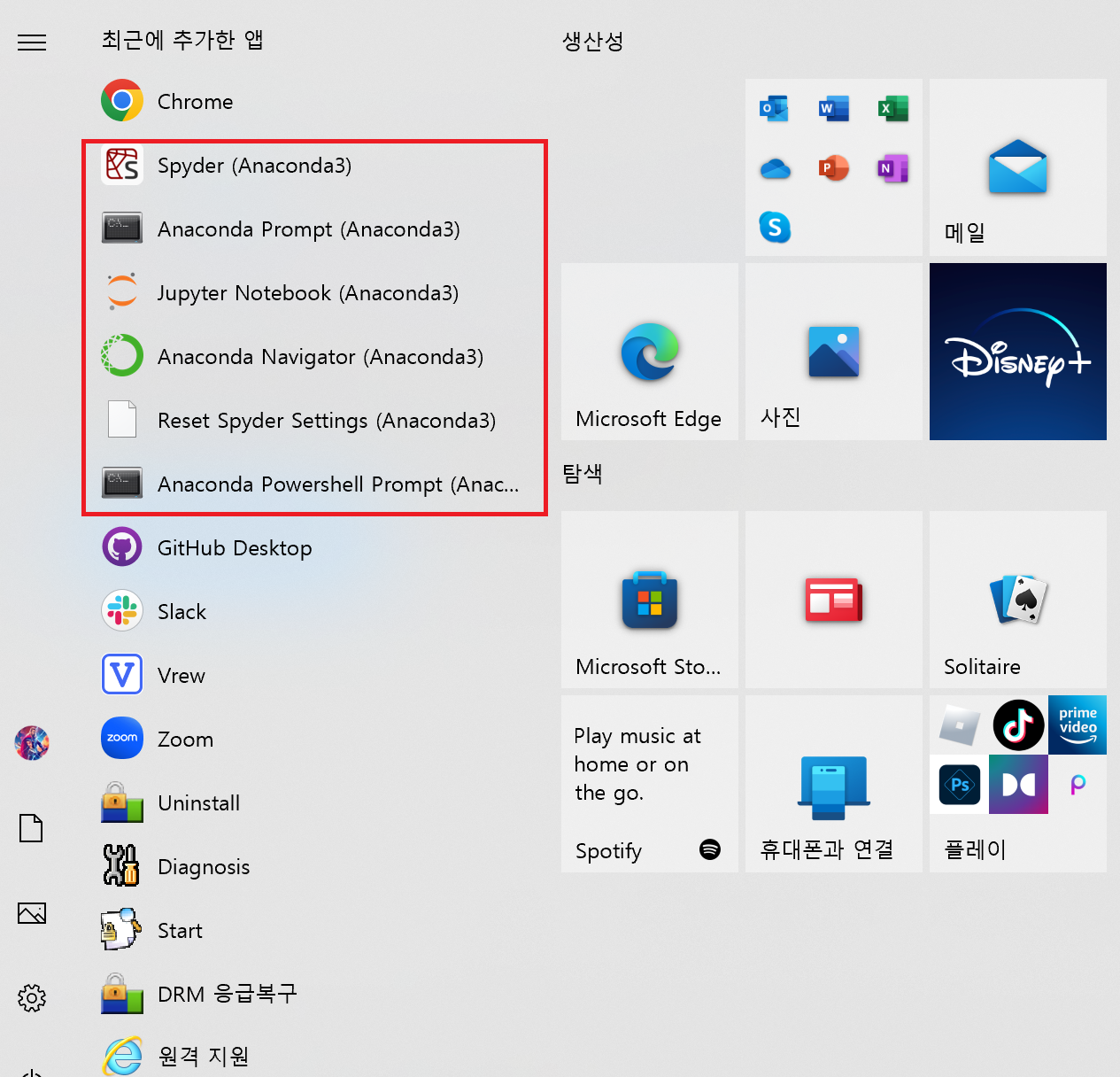1120x1077 pixels.
Task: Open Settings gear in the sidebar
Action: tap(32, 998)
